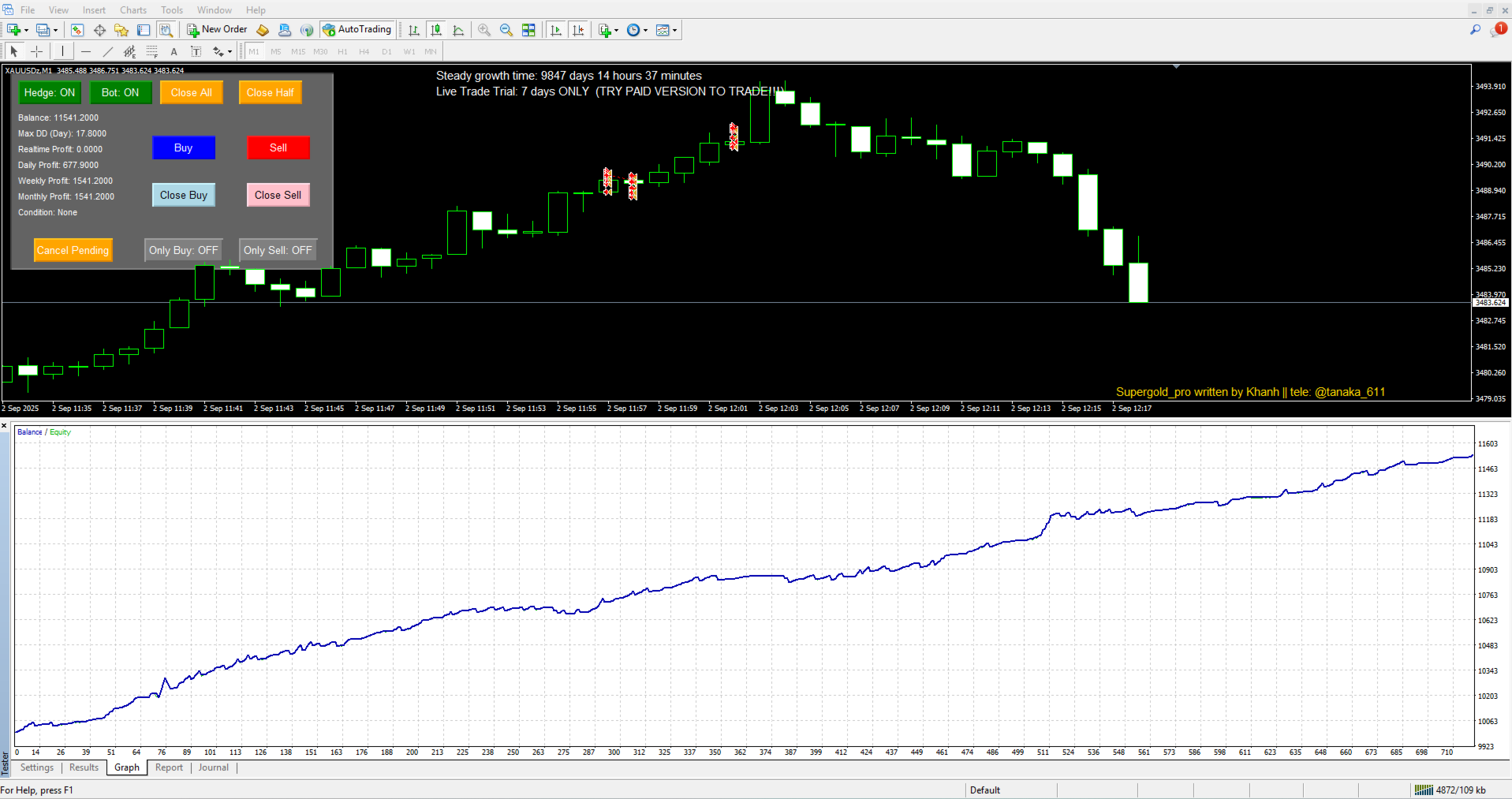Tile chart windows
Screen dimensions: 1512x799
pyautogui.click(x=528, y=30)
